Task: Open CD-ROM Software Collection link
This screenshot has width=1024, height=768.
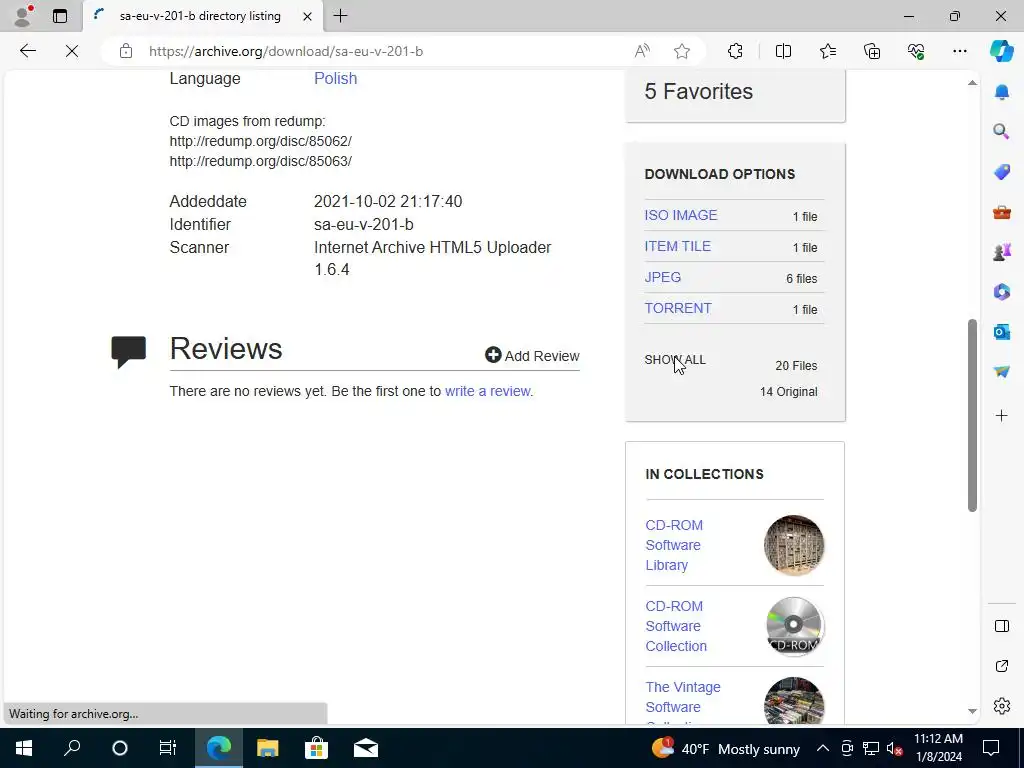Action: [x=676, y=626]
